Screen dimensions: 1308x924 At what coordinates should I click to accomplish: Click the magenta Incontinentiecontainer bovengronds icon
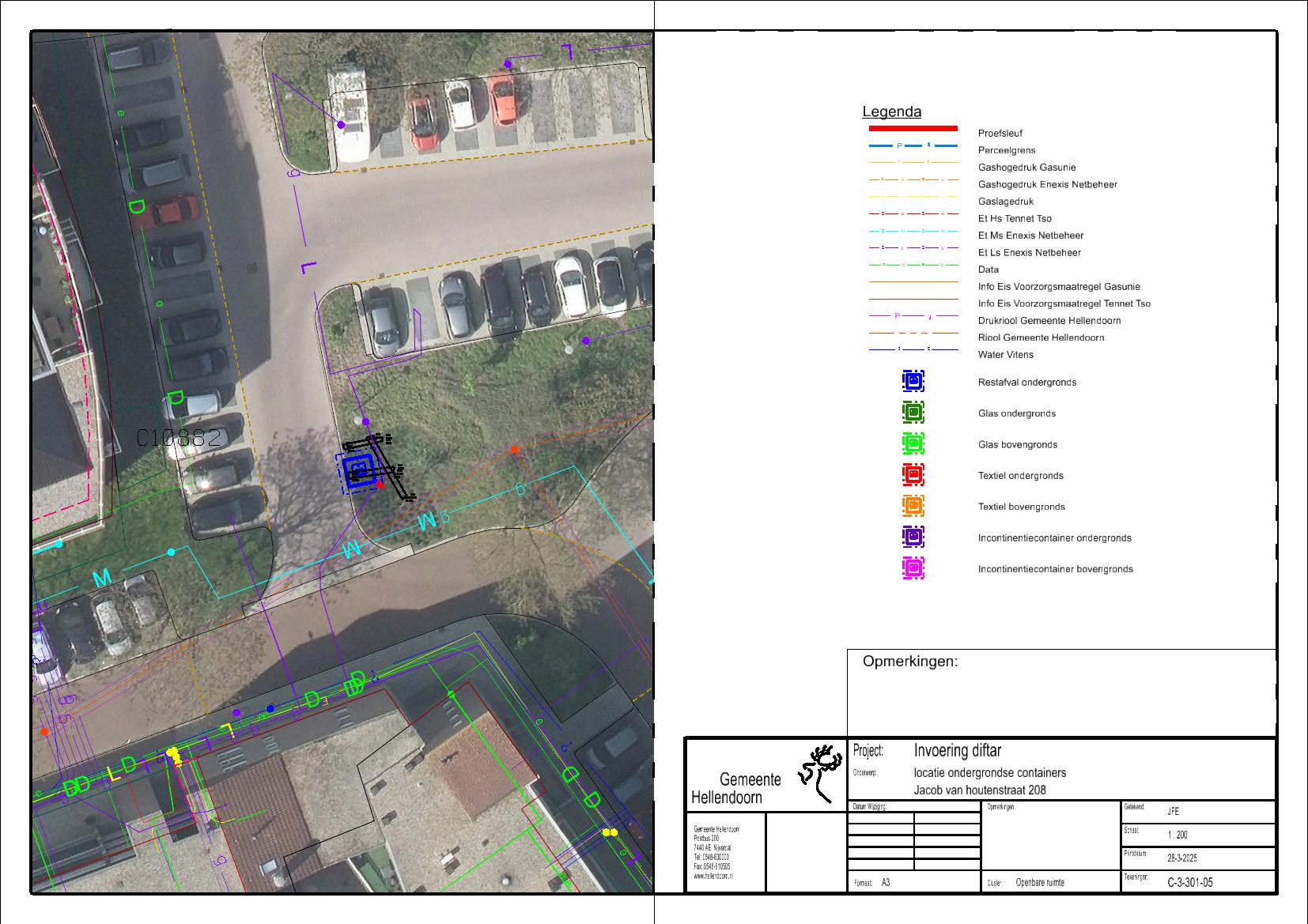point(913,568)
